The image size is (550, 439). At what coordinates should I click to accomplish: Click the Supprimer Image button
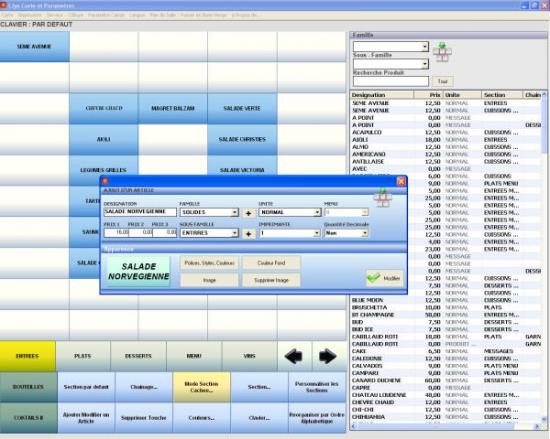271,280
